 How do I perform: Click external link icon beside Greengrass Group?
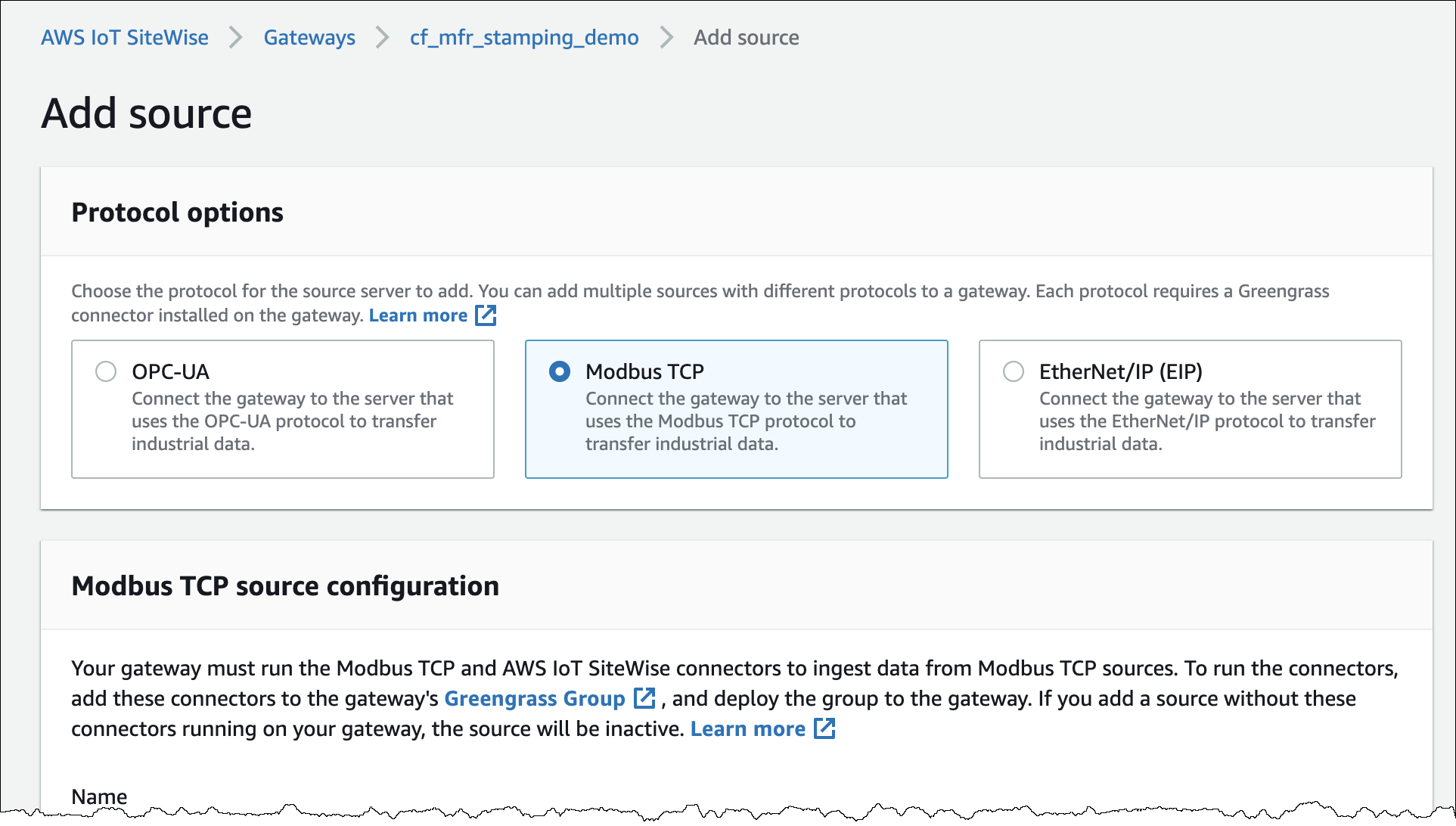[x=644, y=698]
